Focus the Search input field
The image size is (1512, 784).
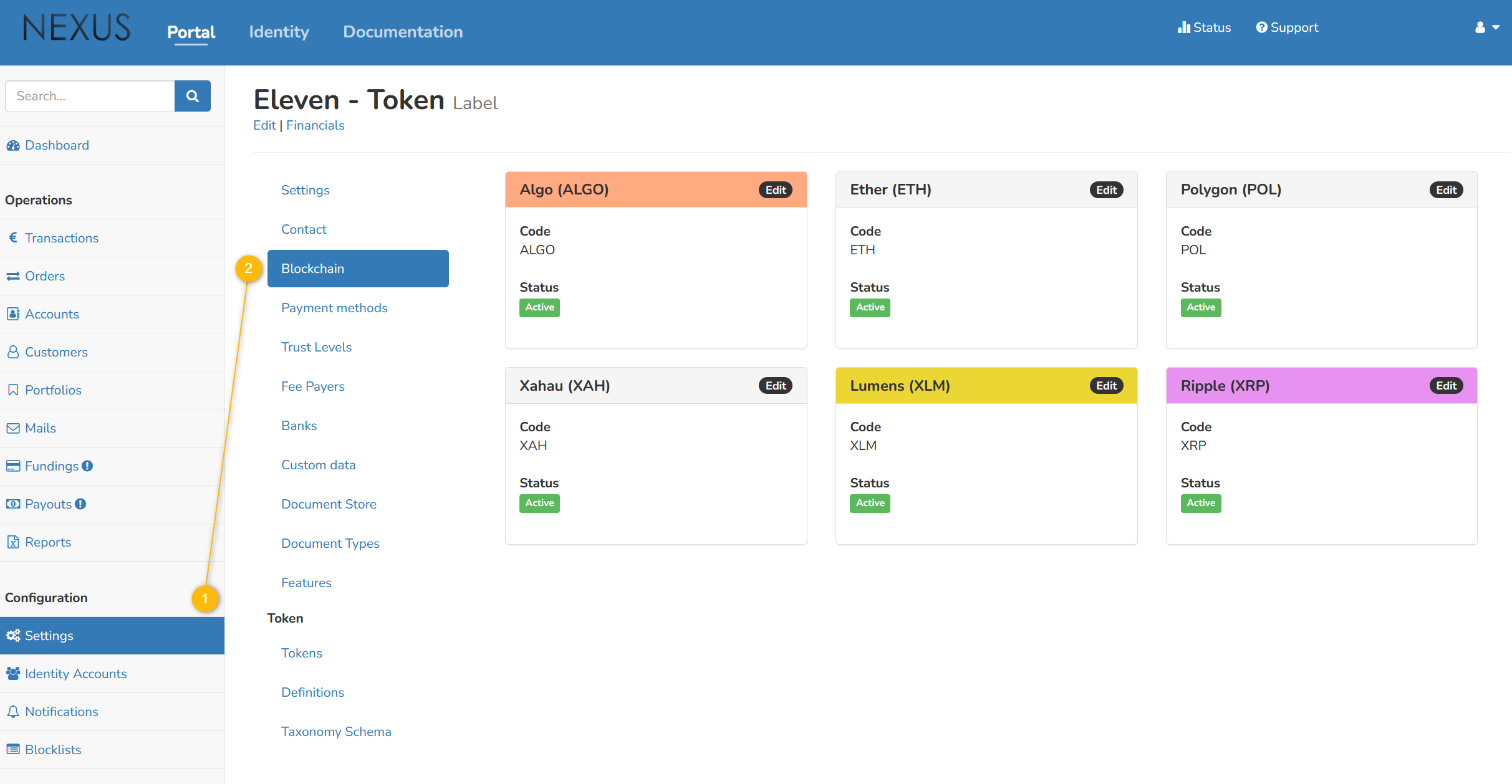[x=90, y=96]
